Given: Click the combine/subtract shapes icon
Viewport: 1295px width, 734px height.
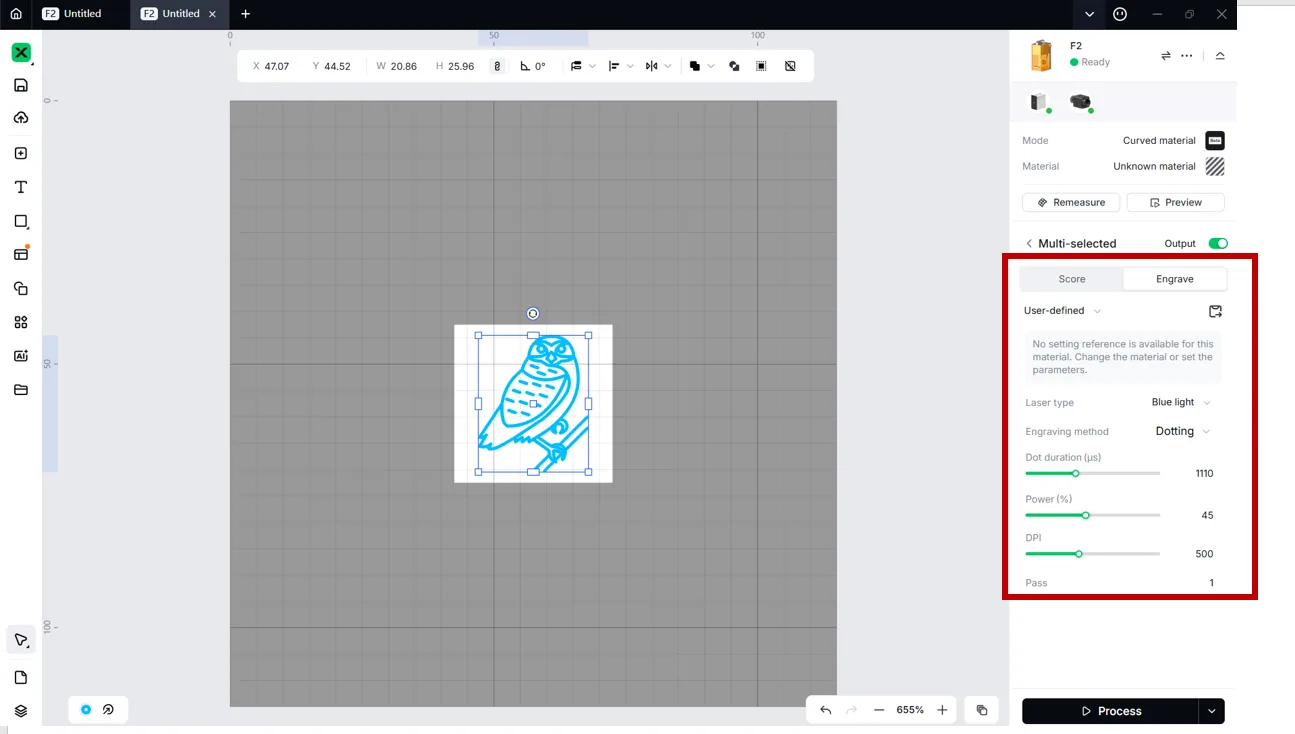Looking at the screenshot, I should [734, 66].
